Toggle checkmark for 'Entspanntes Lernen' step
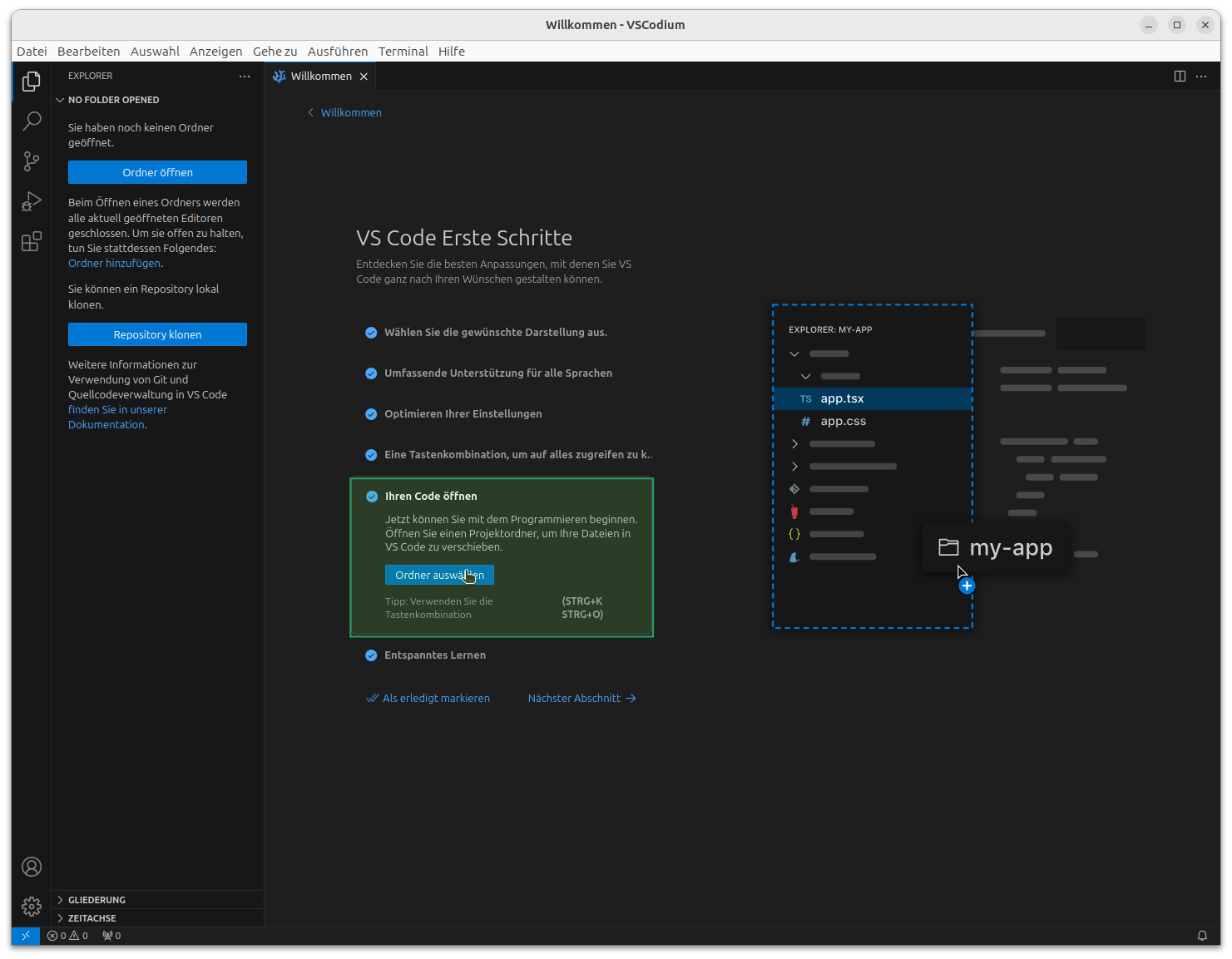Viewport: 1232px width, 959px height. point(371,655)
